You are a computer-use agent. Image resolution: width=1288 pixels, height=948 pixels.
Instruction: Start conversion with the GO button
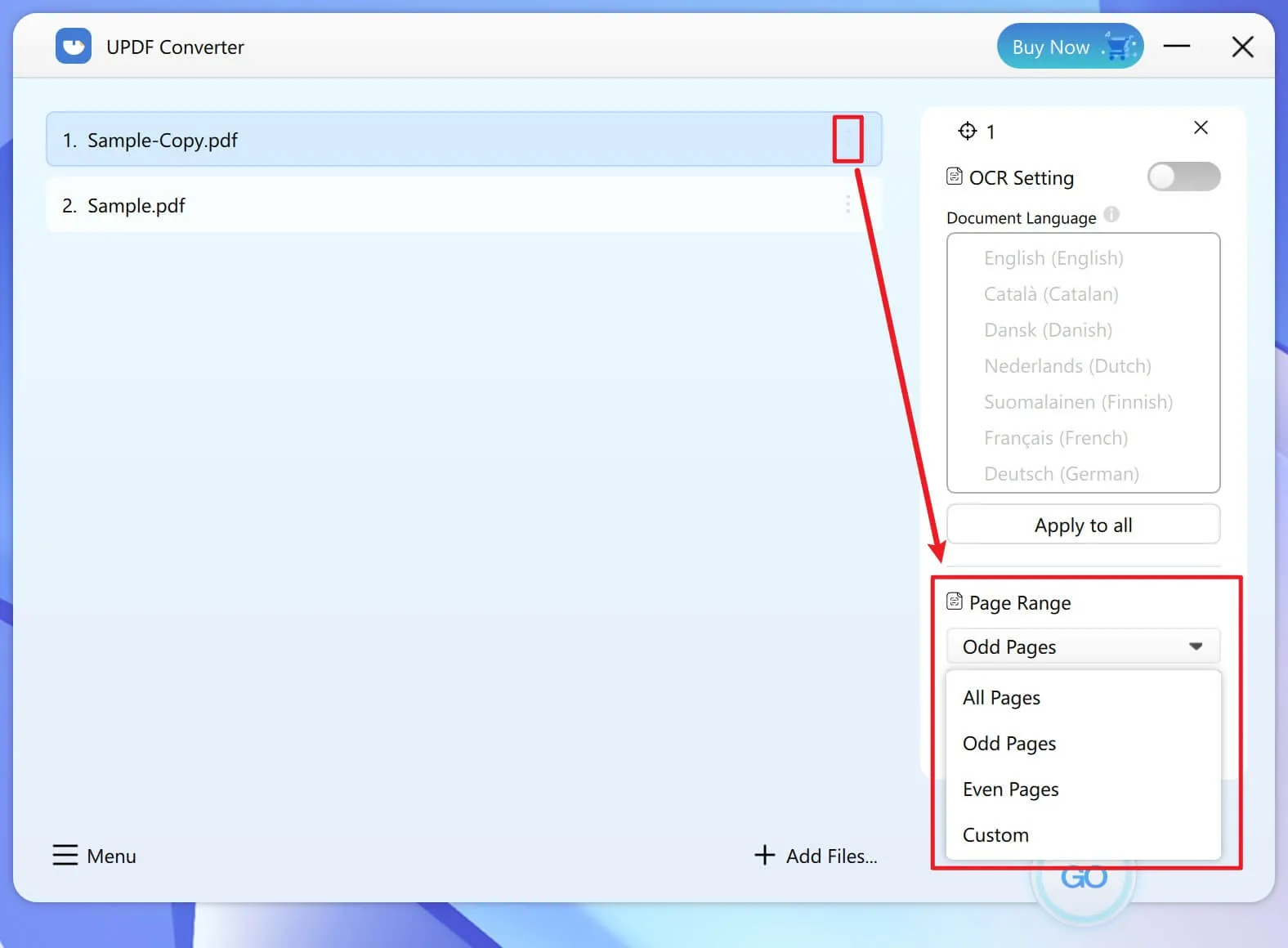click(1084, 878)
